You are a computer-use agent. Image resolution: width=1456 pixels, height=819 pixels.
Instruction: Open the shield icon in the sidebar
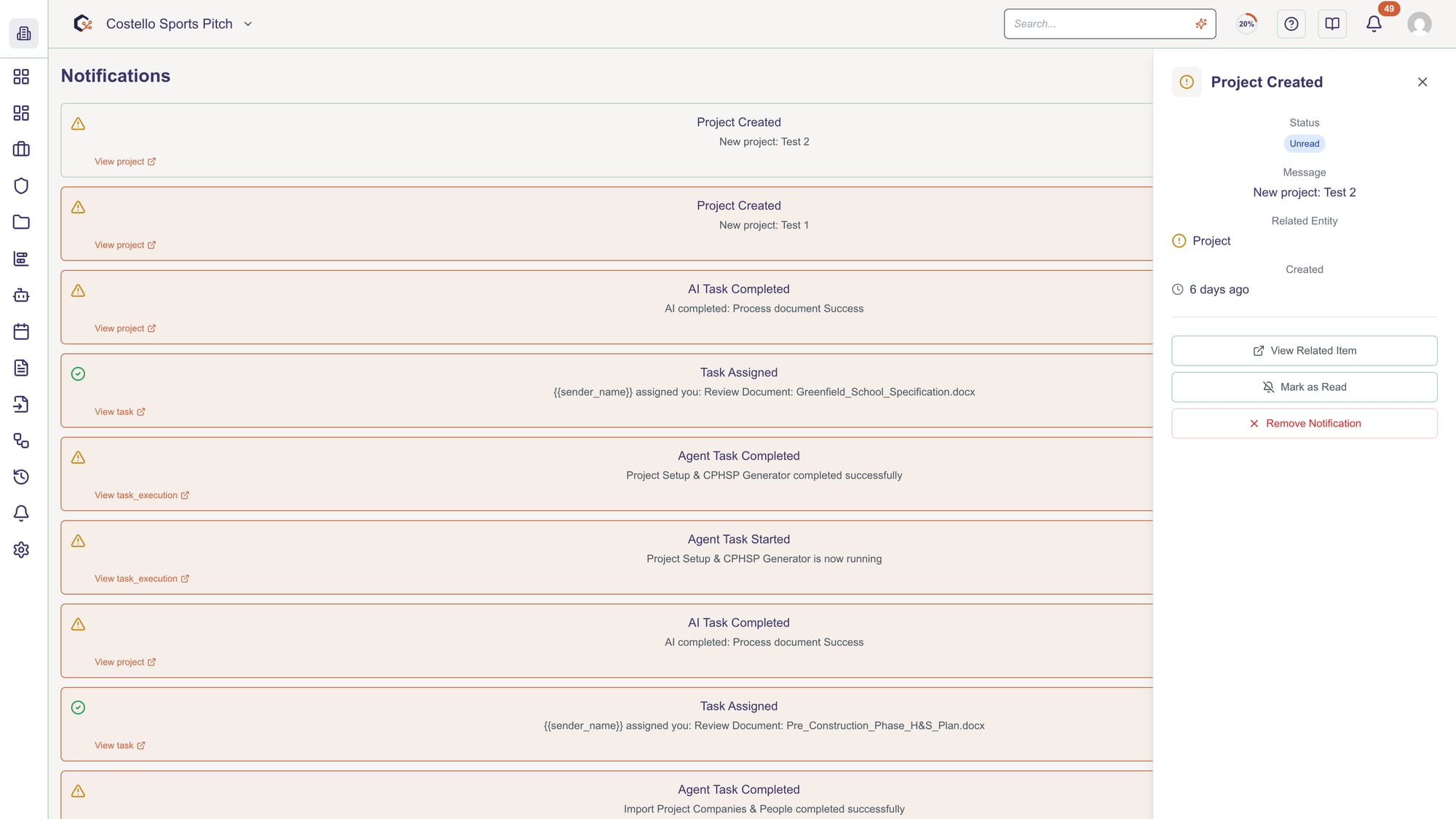[21, 186]
